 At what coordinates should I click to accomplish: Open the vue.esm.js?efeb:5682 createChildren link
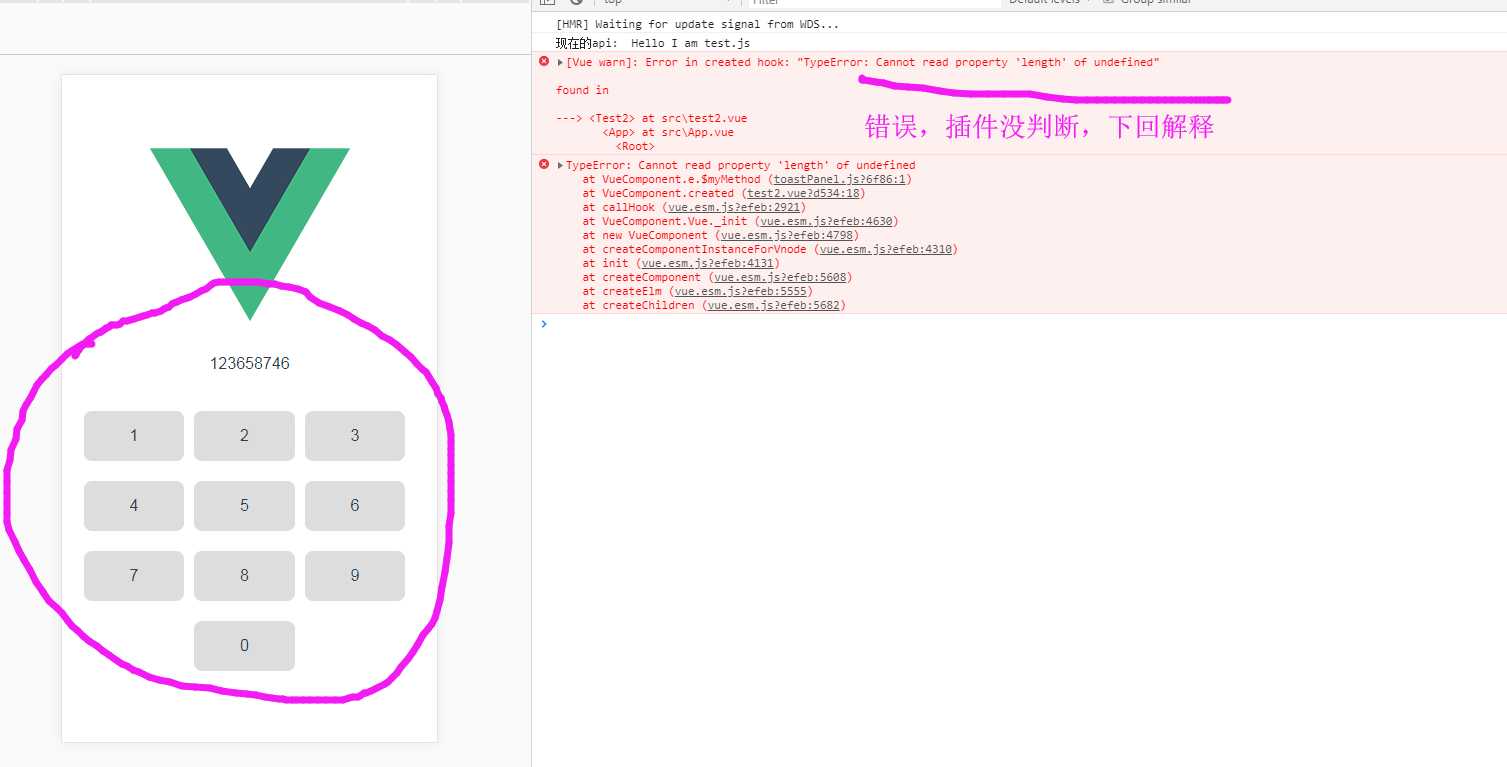point(774,305)
